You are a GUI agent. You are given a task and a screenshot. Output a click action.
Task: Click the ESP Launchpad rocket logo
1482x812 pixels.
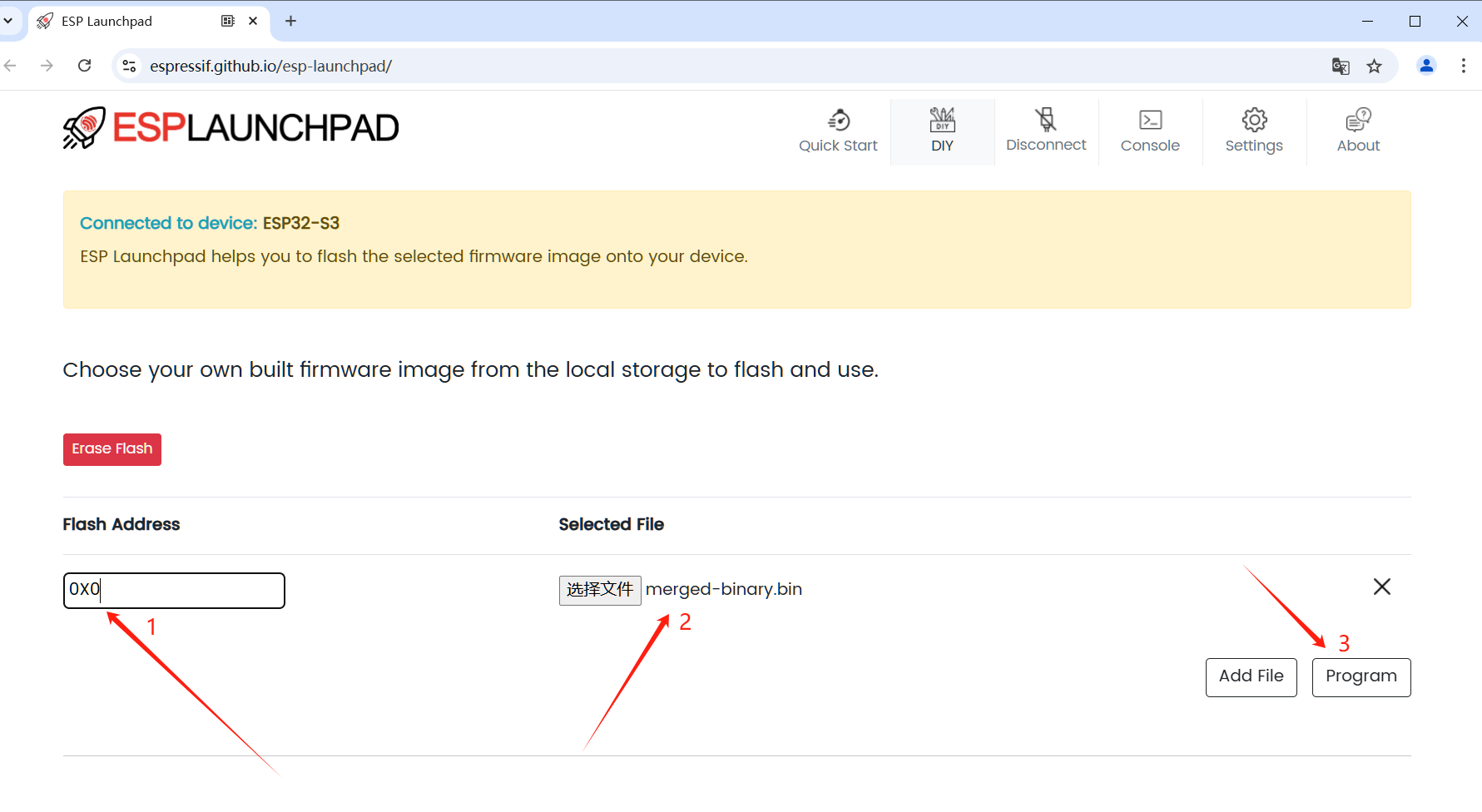[x=84, y=128]
